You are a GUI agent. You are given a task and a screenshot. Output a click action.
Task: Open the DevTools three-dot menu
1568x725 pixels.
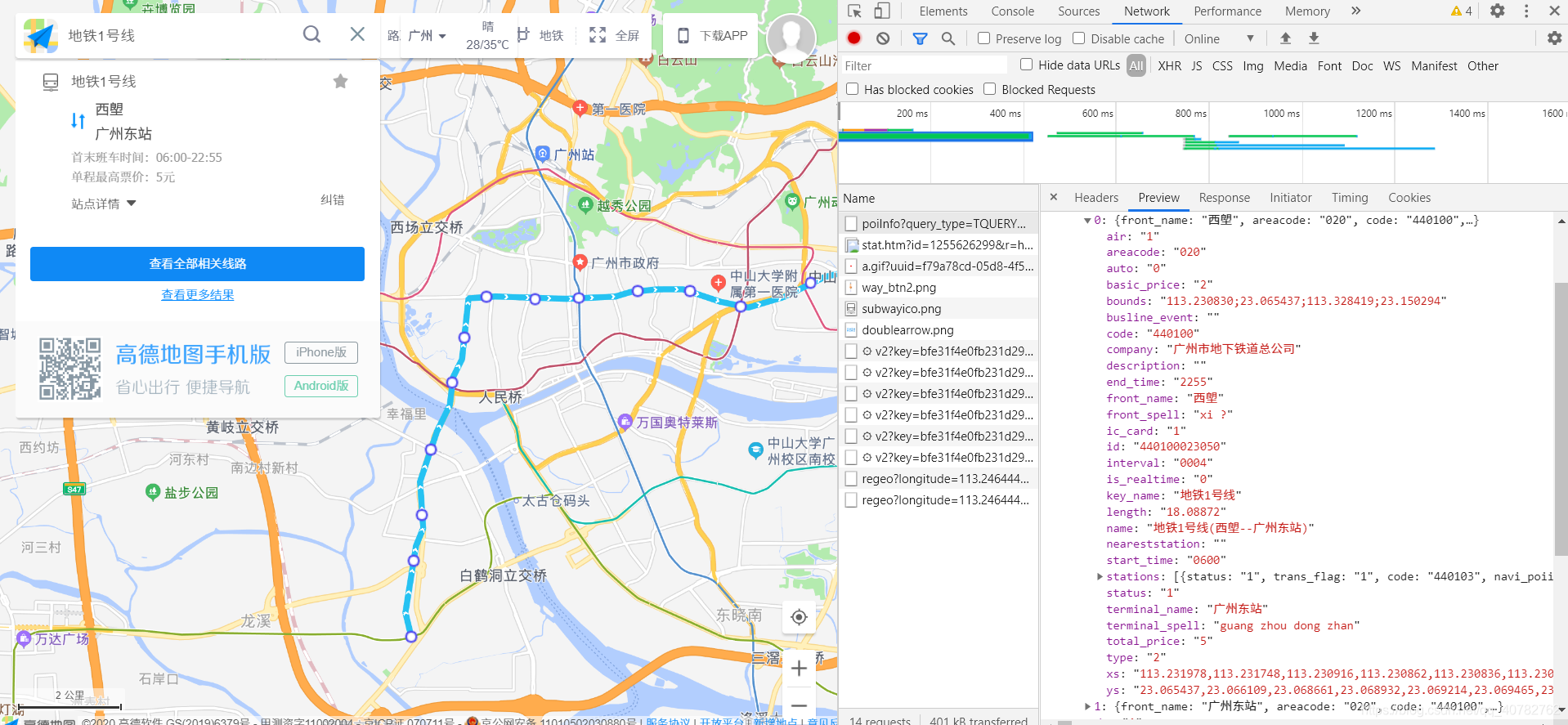1525,11
